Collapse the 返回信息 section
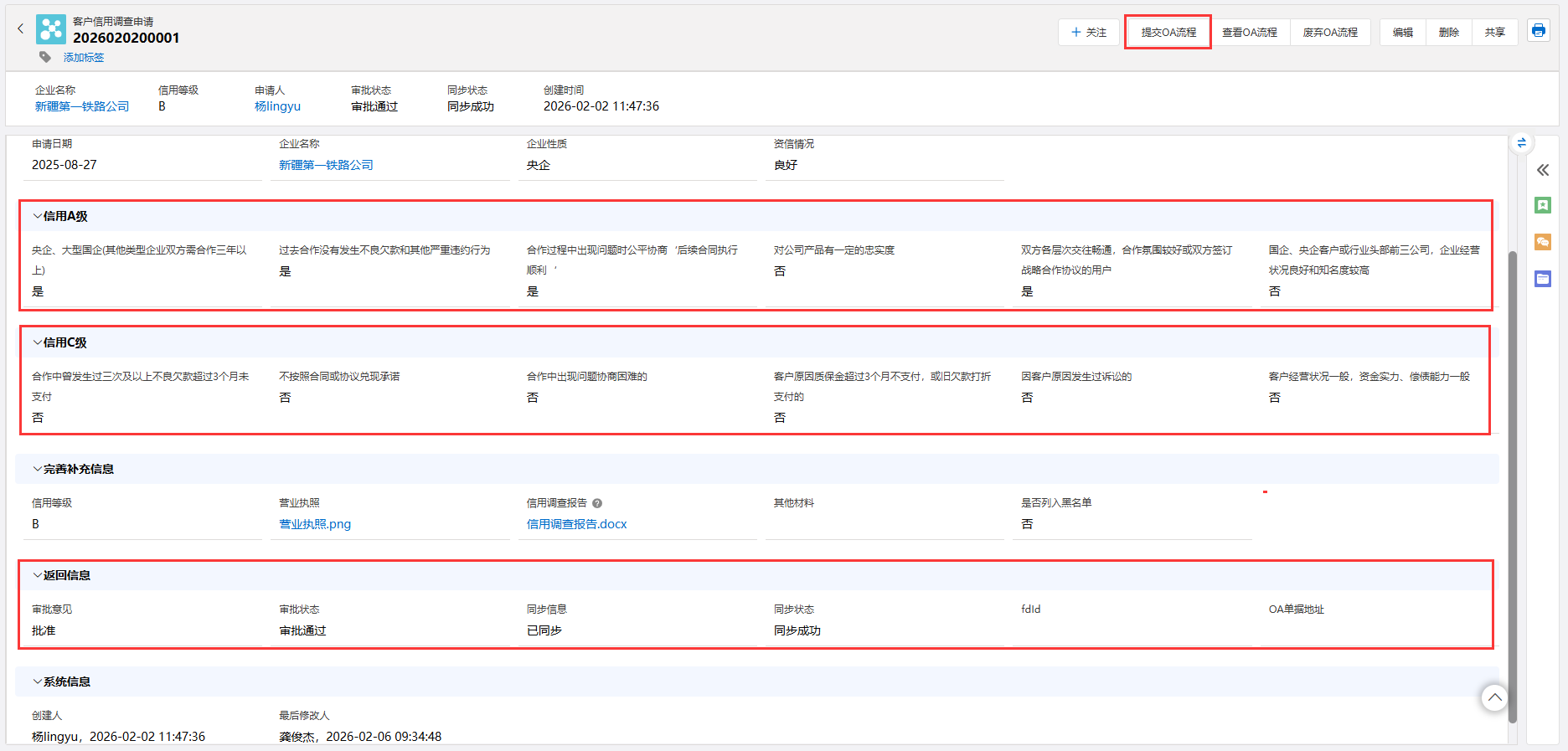 (38, 575)
